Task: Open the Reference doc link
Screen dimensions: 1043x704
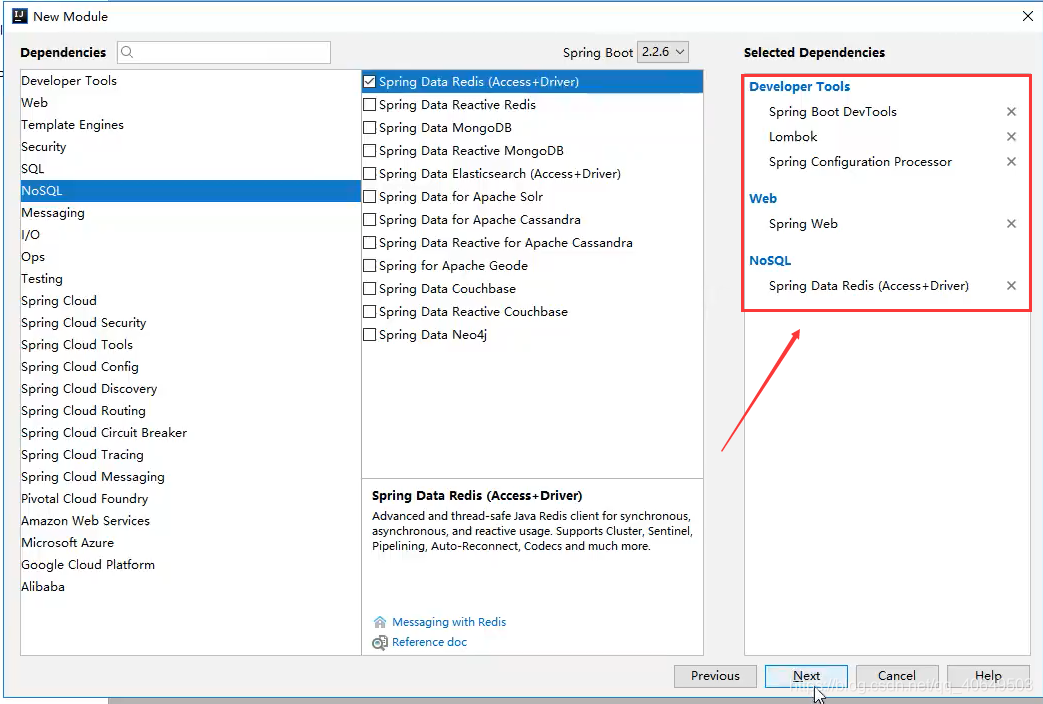Action: (429, 642)
